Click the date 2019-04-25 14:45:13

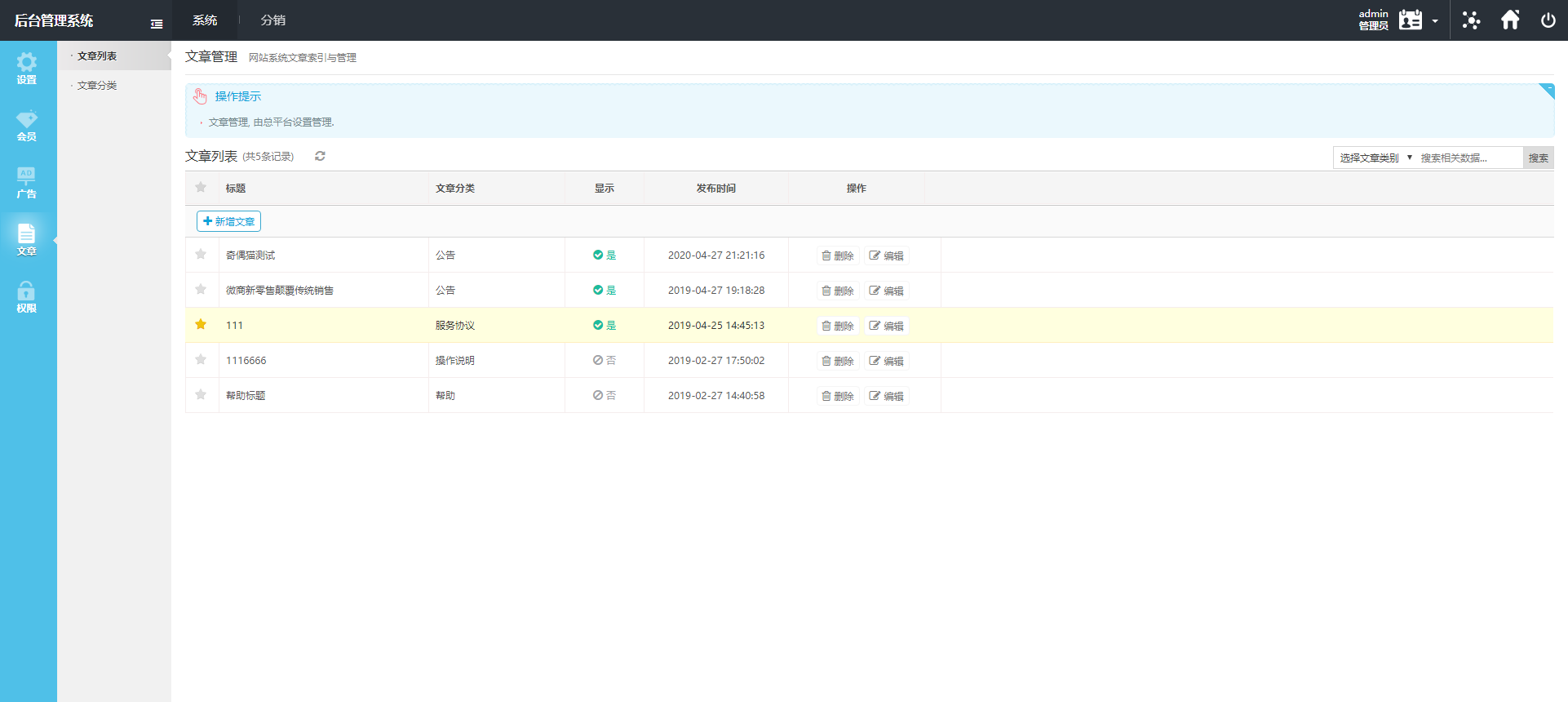(716, 325)
